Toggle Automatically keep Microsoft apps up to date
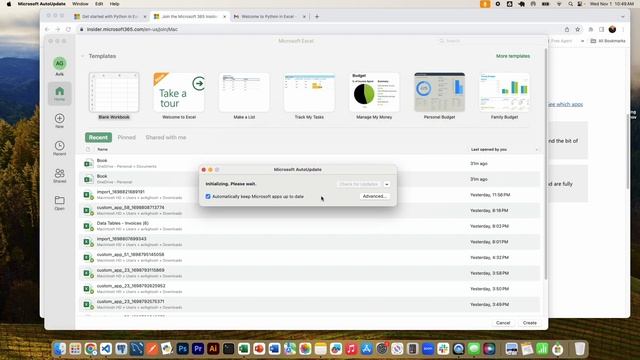 click(208, 196)
